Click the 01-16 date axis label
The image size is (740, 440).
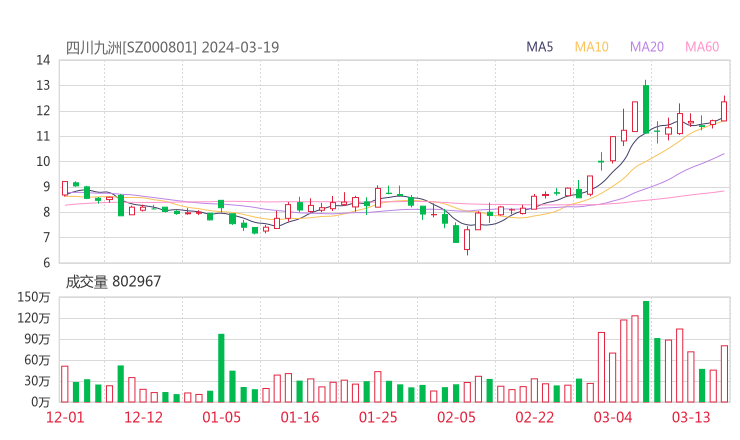coord(300,417)
